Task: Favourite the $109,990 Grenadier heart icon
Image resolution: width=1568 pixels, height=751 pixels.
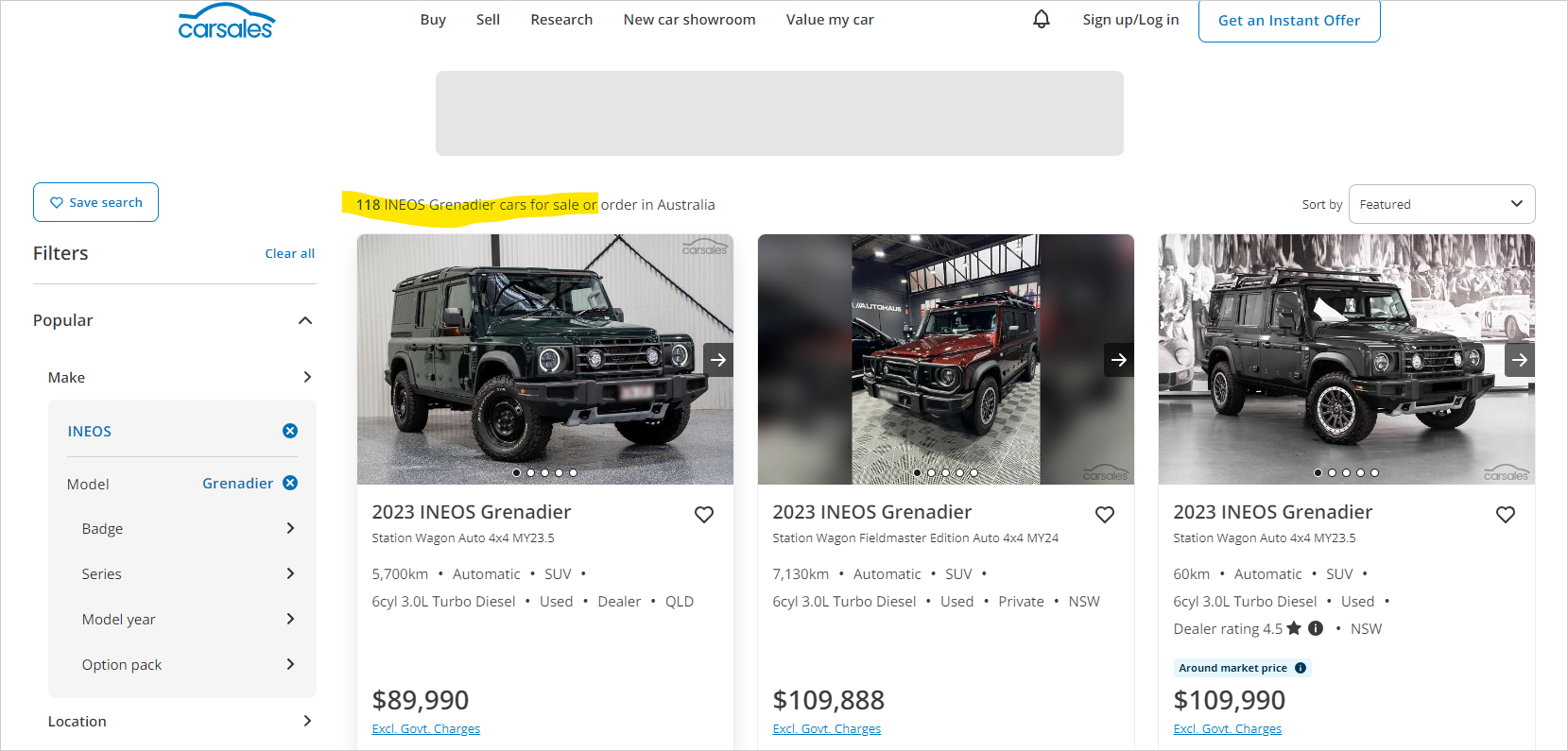Action: pos(1506,514)
